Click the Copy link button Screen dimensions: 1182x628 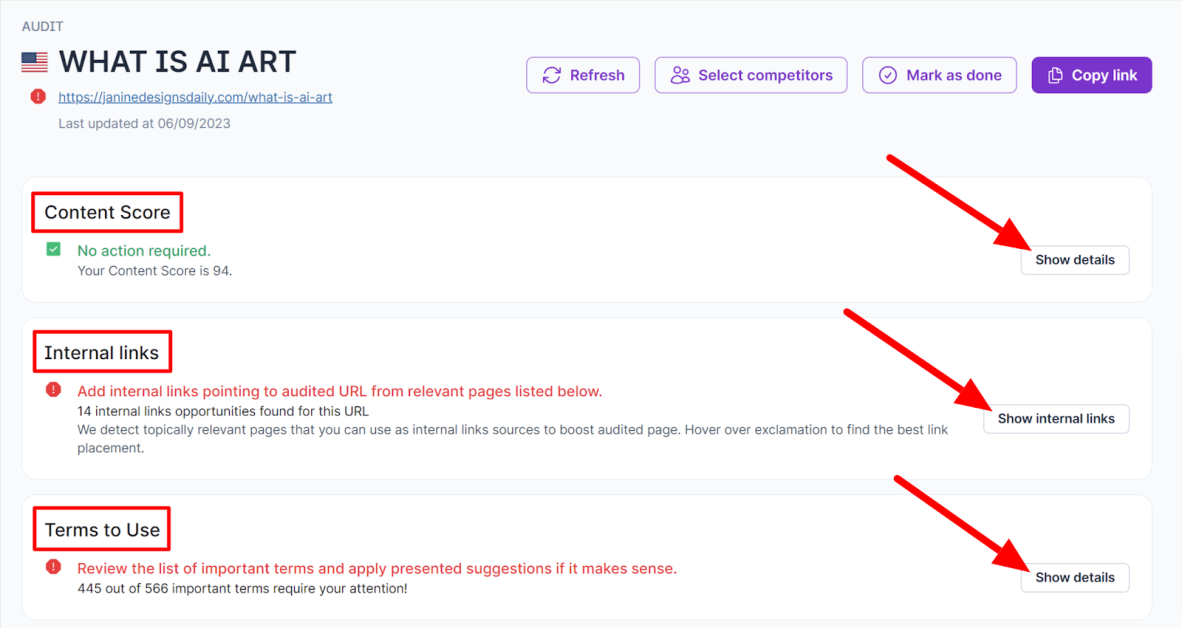click(1091, 74)
